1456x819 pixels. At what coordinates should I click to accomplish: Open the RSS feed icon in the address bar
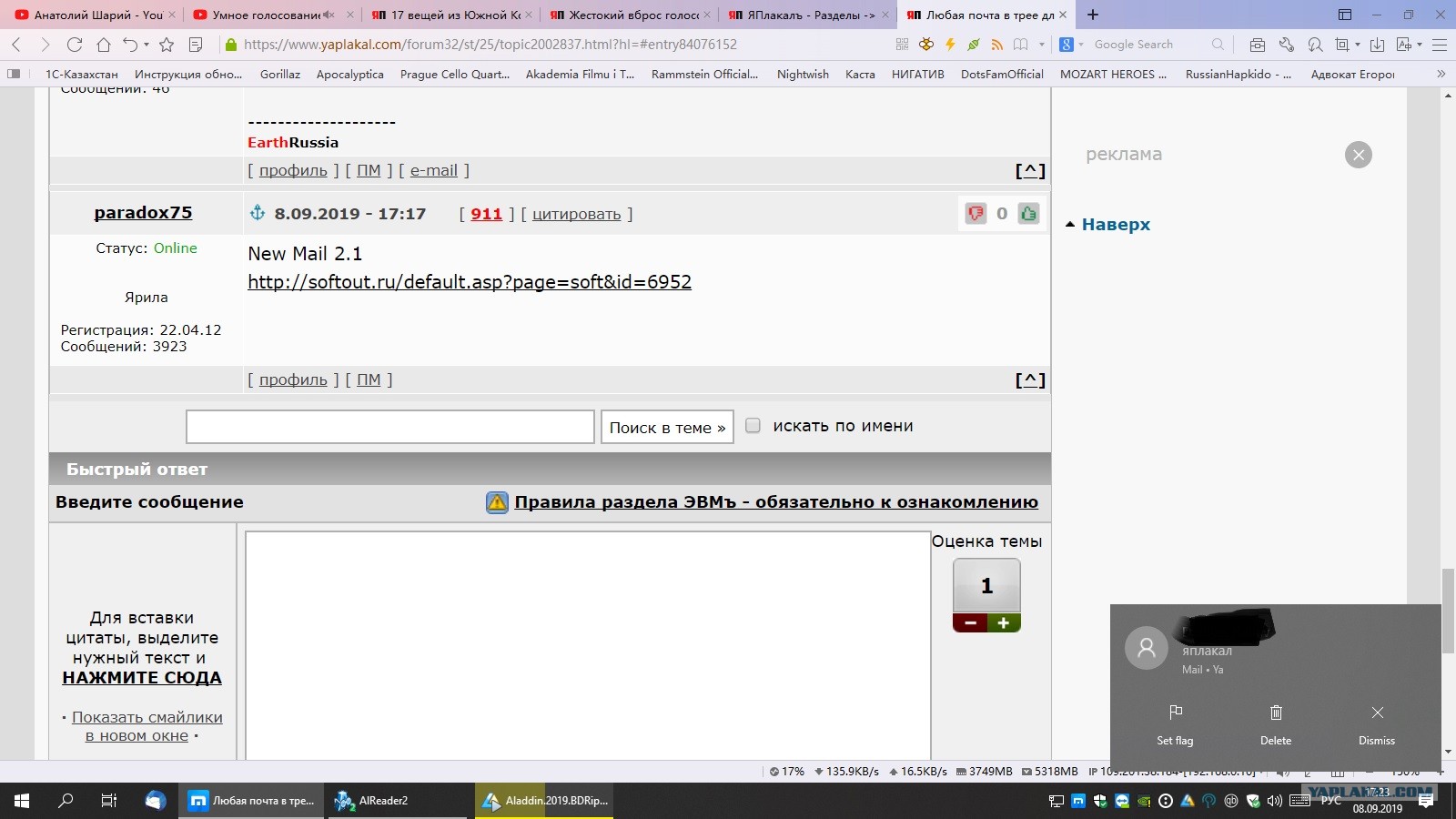997,44
